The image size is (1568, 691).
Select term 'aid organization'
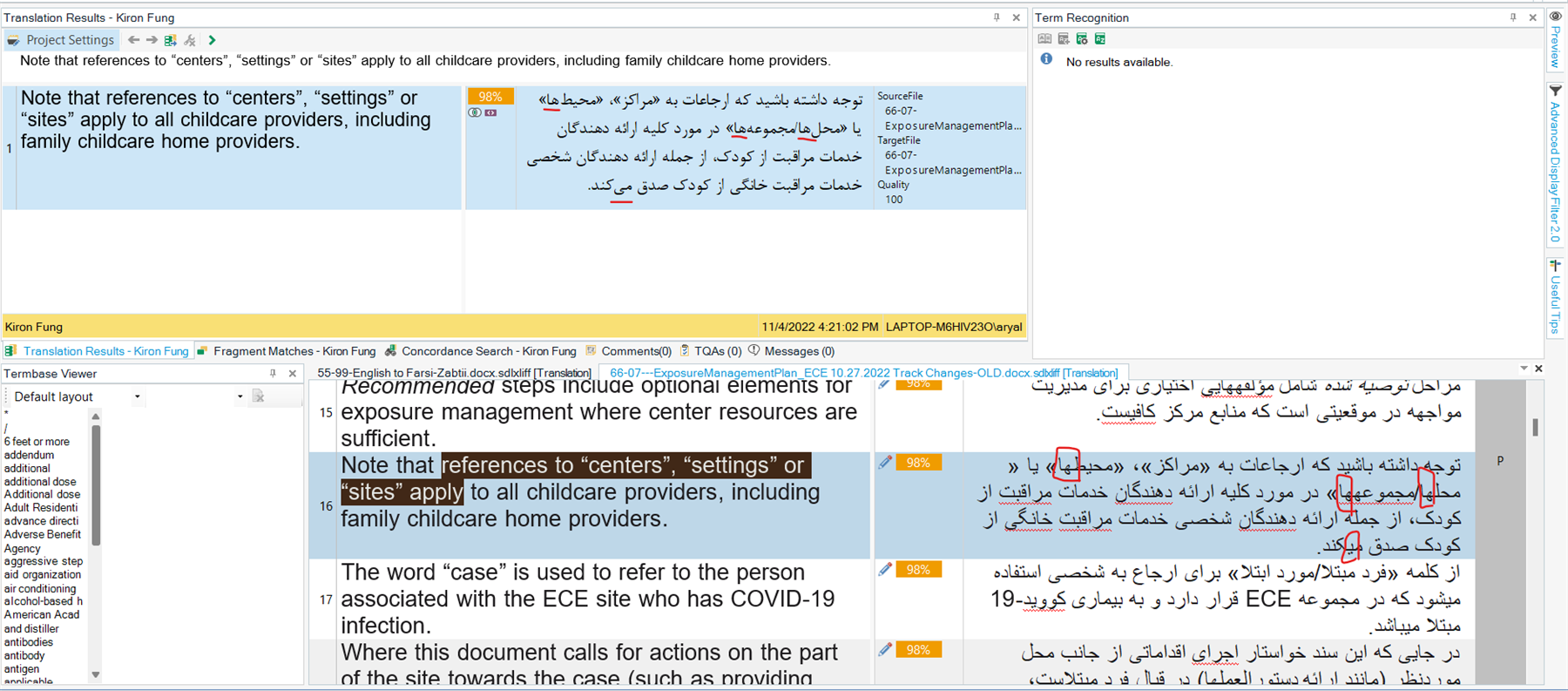(x=42, y=574)
